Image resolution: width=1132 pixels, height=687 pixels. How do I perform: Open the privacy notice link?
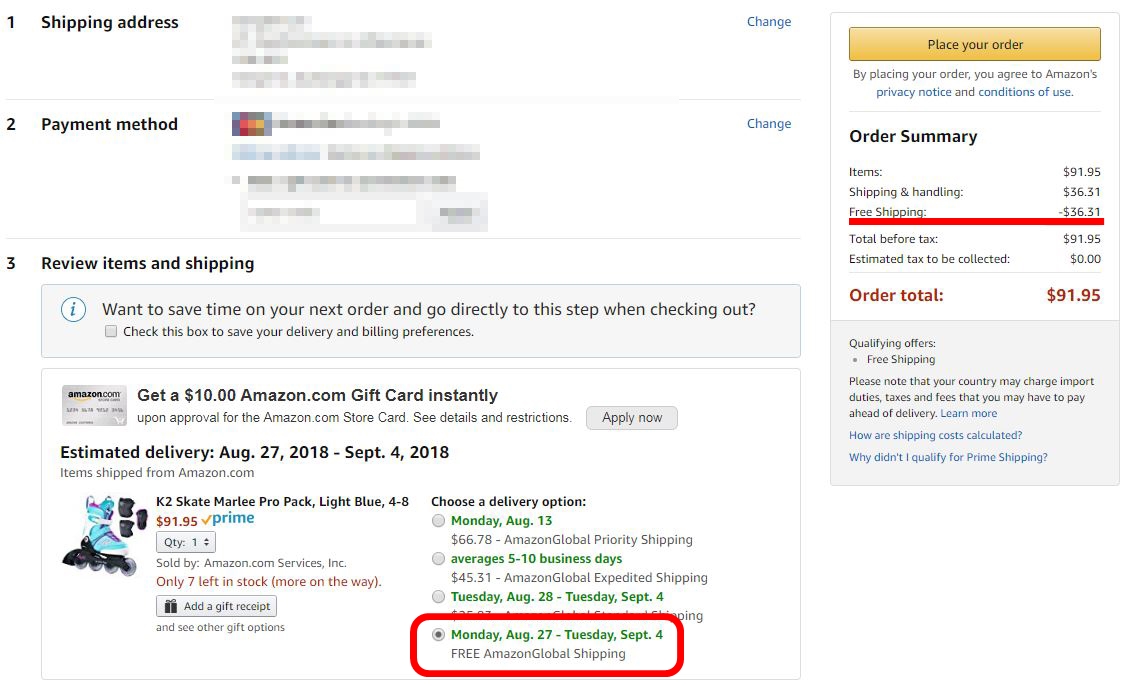[x=913, y=92]
